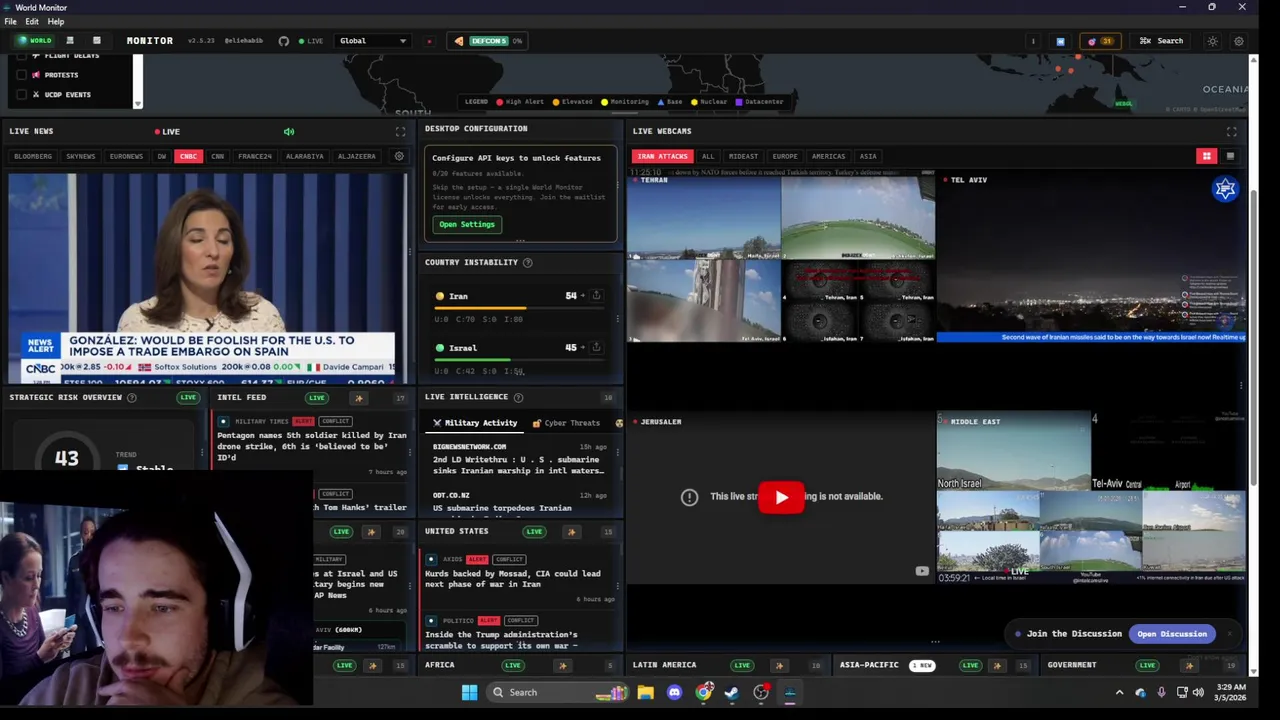The width and height of the screenshot is (1280, 720).
Task: Select the AMERICAS webcams tab
Action: 828,156
